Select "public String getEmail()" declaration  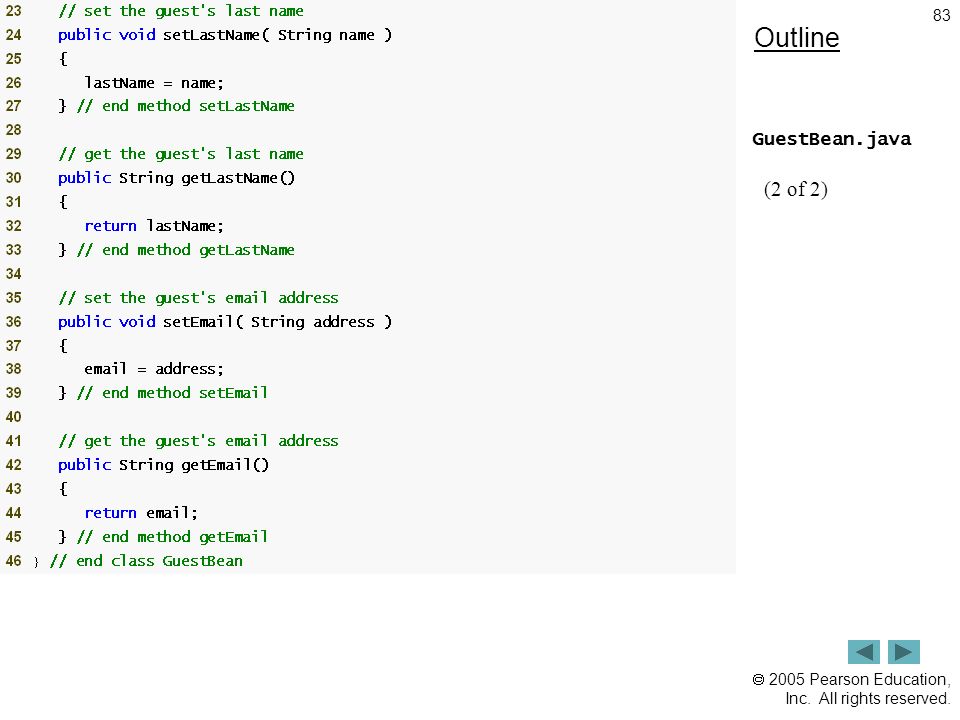point(163,465)
